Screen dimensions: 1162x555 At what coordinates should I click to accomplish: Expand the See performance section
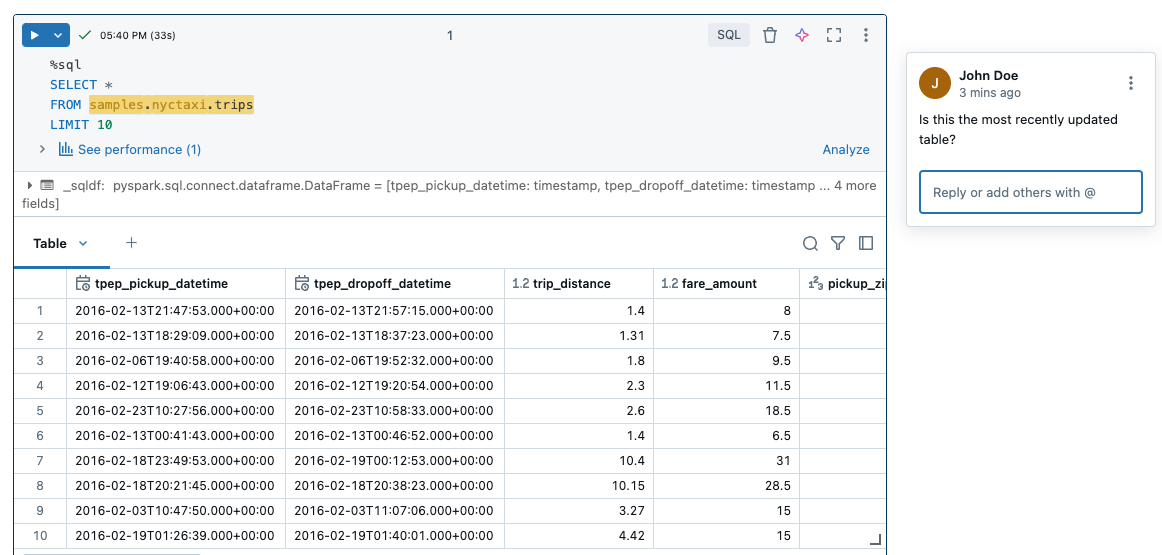click(42, 149)
